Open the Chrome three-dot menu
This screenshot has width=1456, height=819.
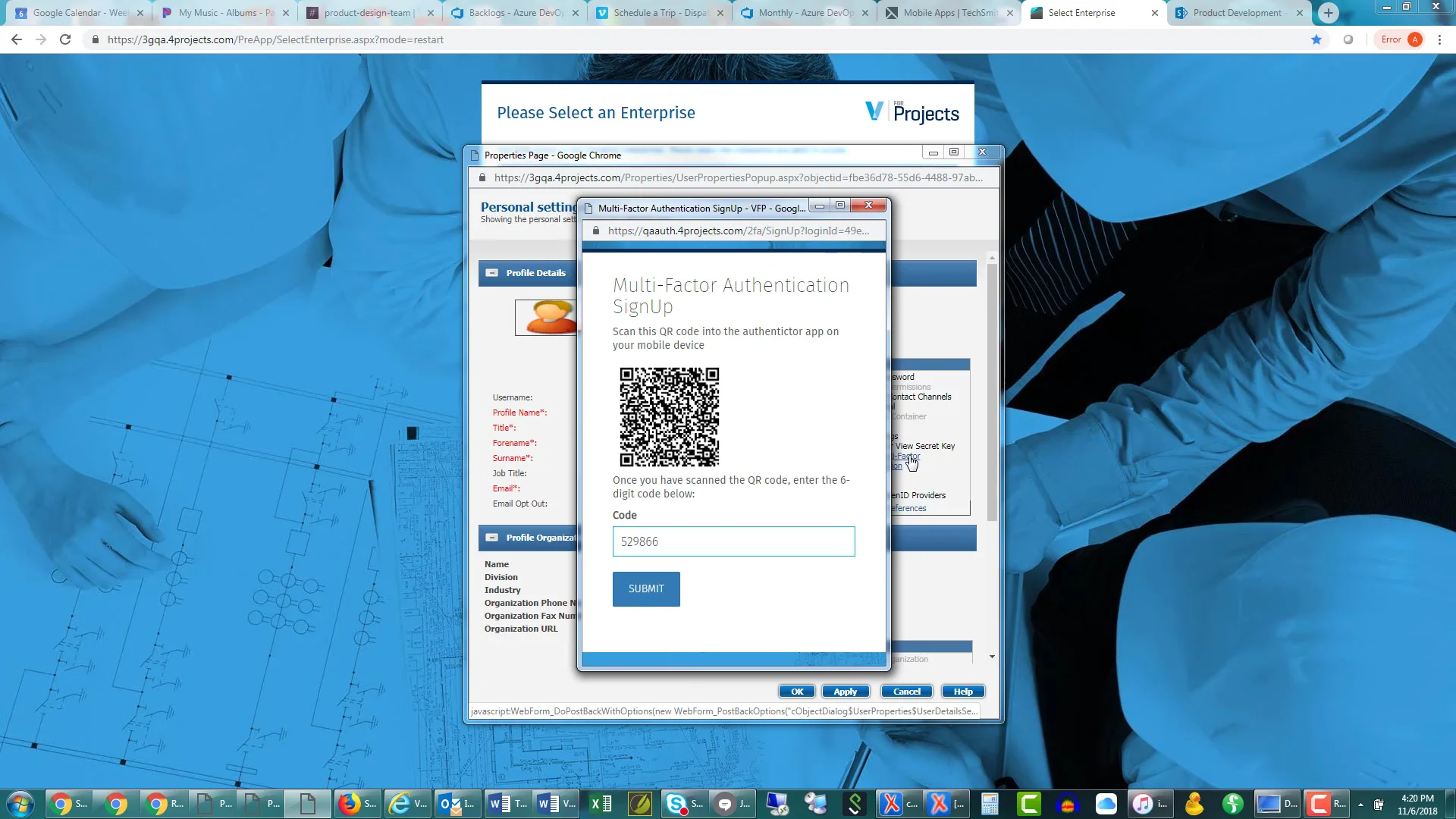tap(1439, 39)
